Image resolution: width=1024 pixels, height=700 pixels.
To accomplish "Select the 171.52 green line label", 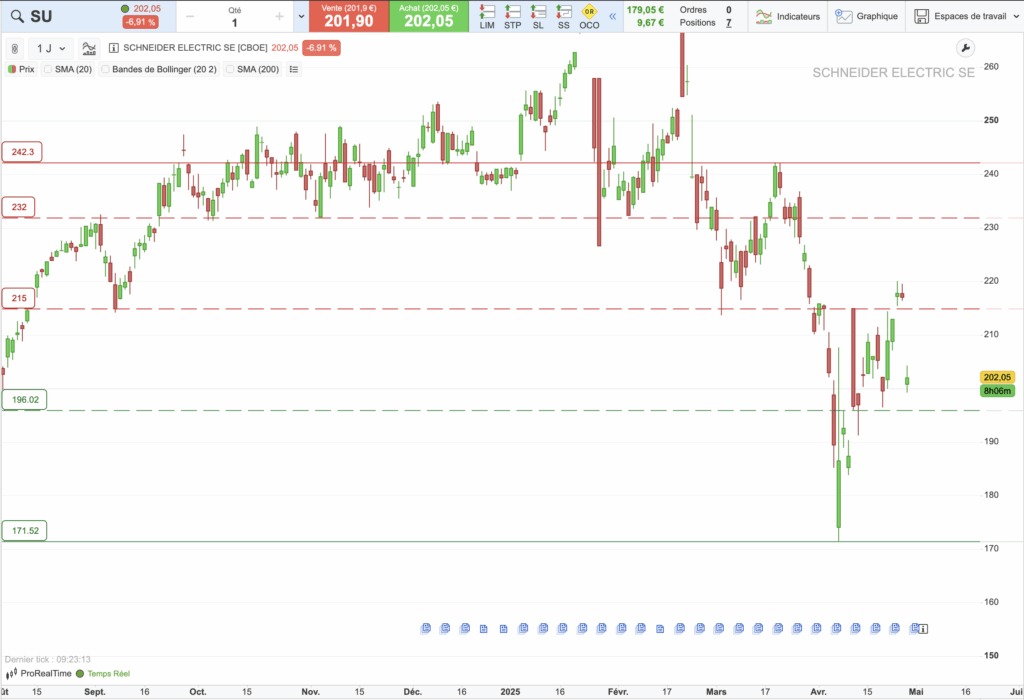I will coord(25,530).
